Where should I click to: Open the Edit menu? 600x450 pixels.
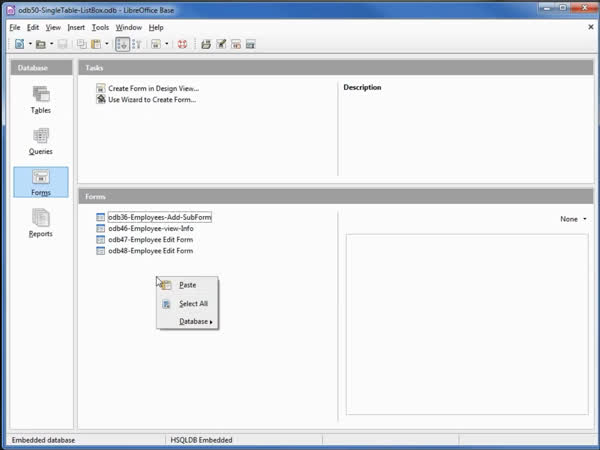click(x=33, y=28)
